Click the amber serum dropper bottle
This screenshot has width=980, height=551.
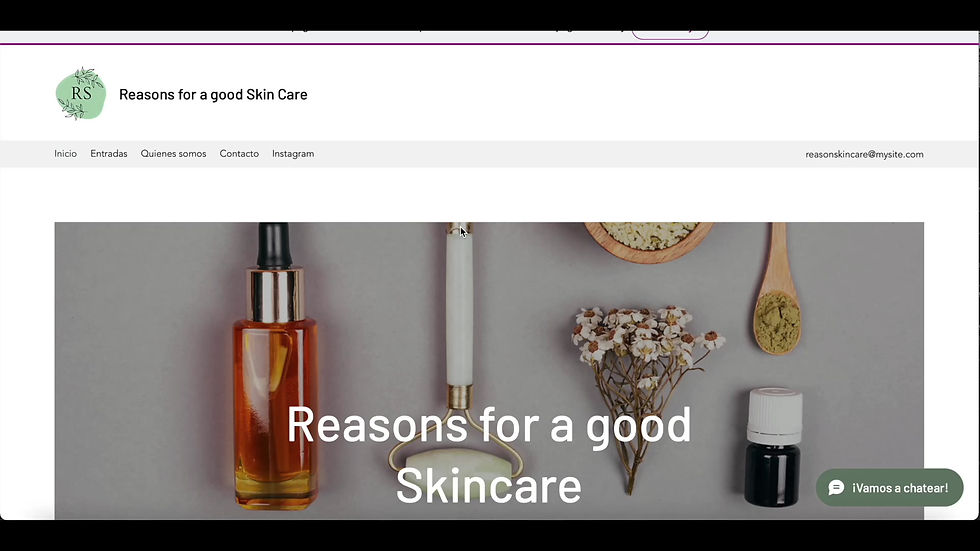pyautogui.click(x=275, y=365)
